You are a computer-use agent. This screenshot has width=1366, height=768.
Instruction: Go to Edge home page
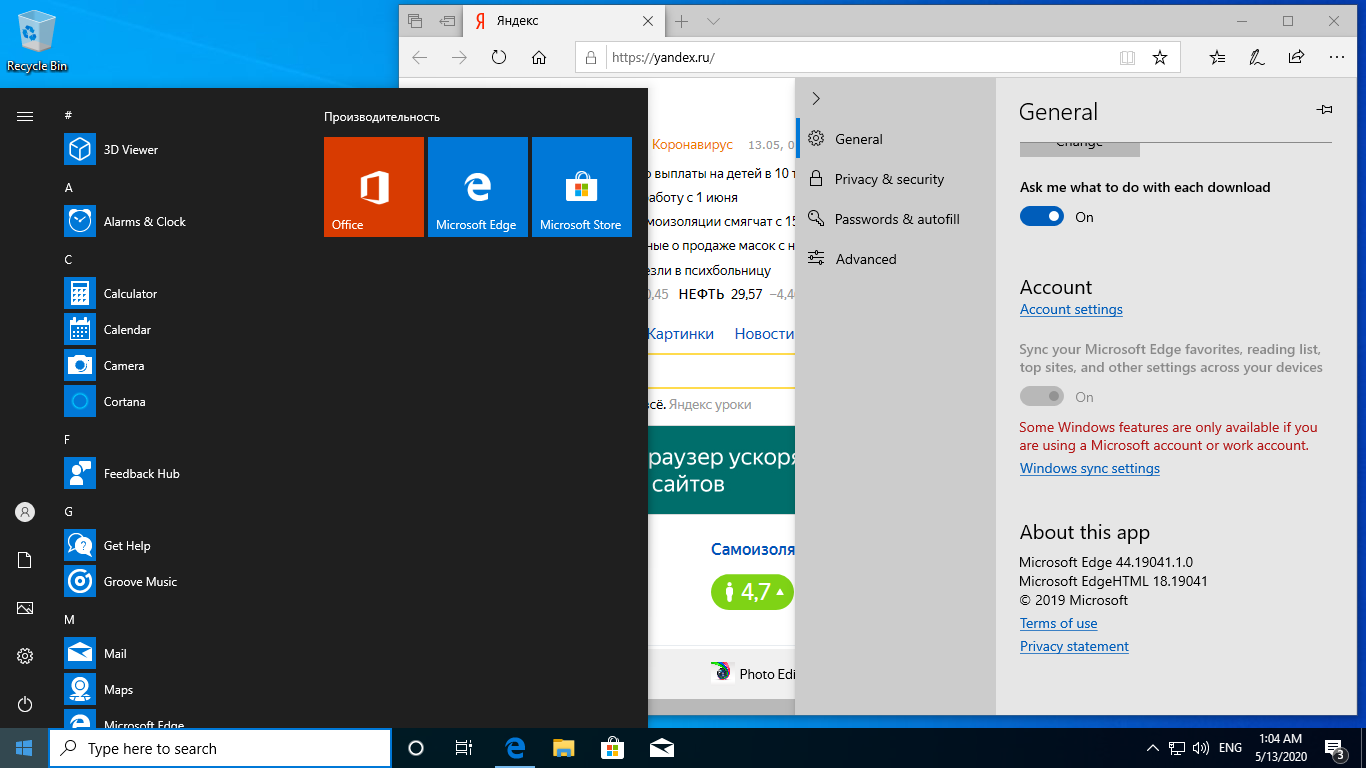point(539,58)
